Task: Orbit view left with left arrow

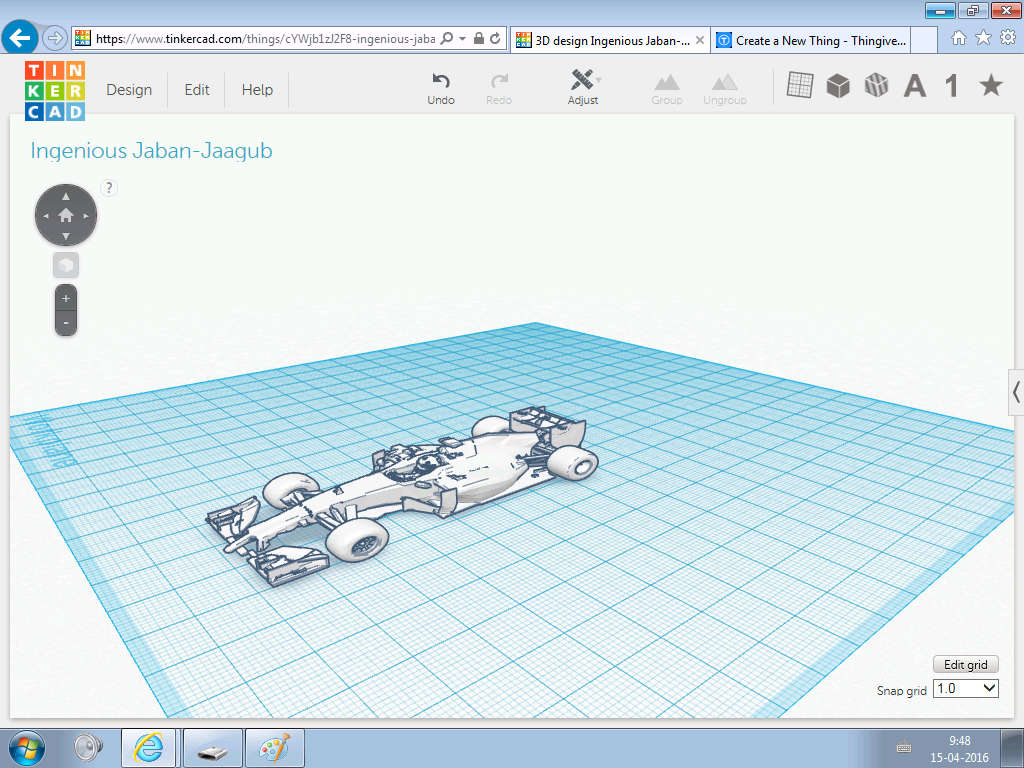Action: (46, 216)
